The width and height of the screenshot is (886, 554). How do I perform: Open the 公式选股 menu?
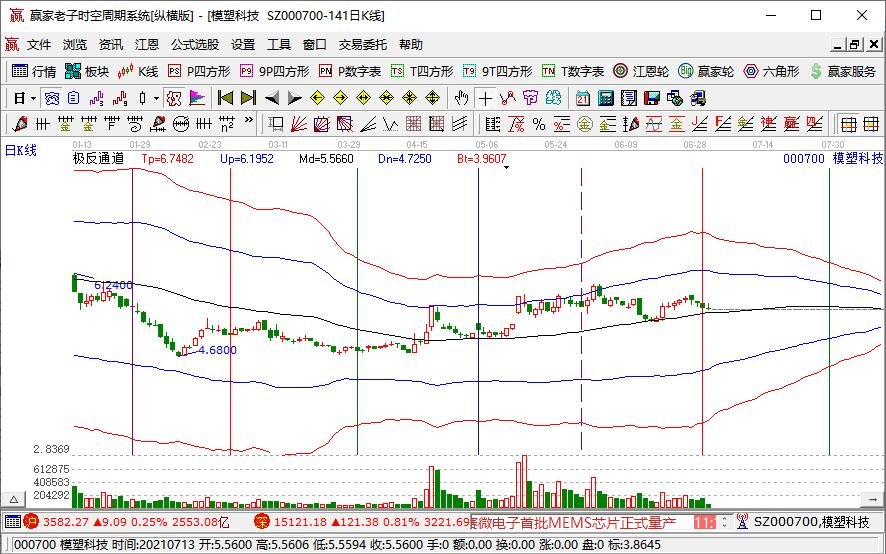195,45
